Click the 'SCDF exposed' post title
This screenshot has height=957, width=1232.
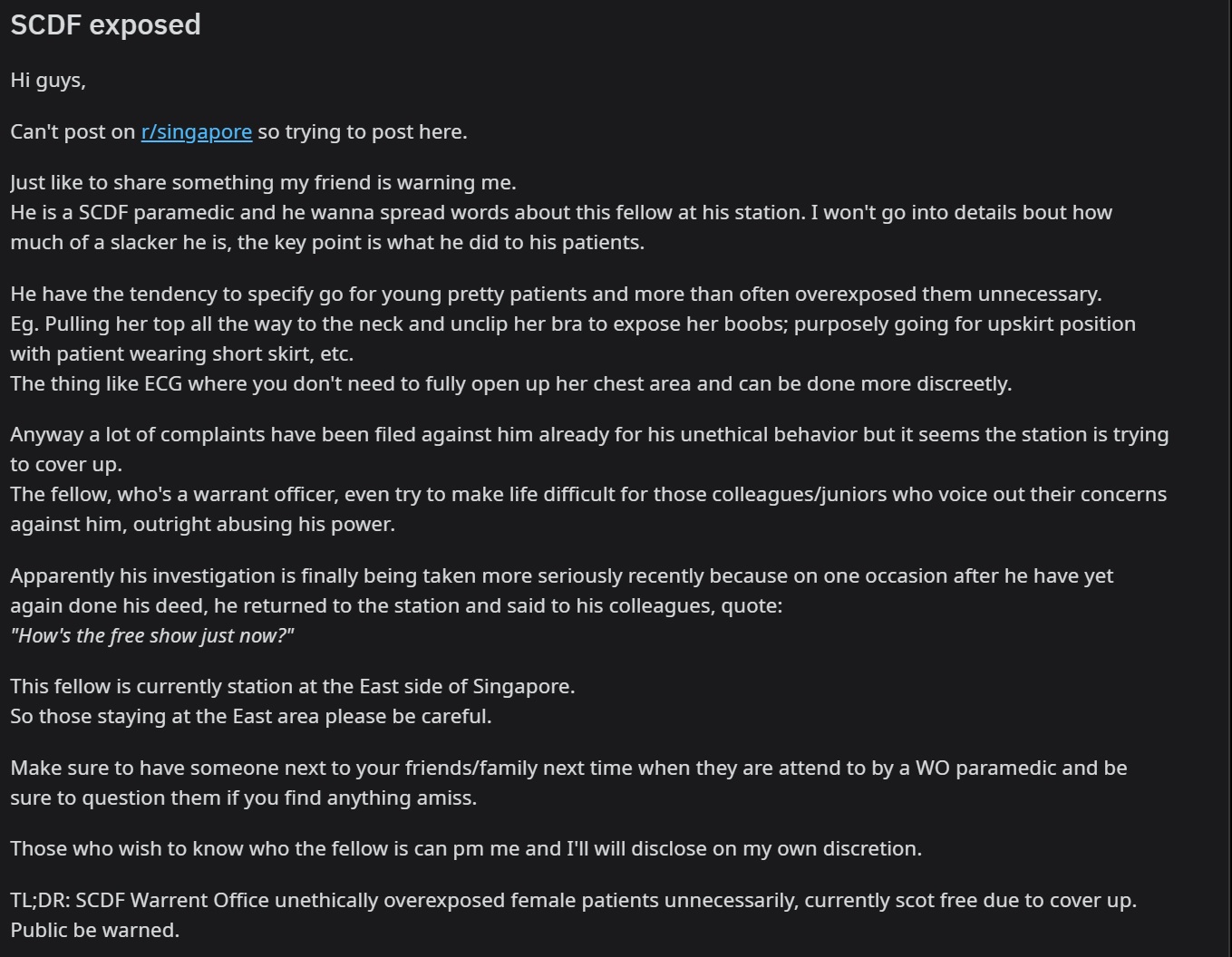[x=105, y=24]
